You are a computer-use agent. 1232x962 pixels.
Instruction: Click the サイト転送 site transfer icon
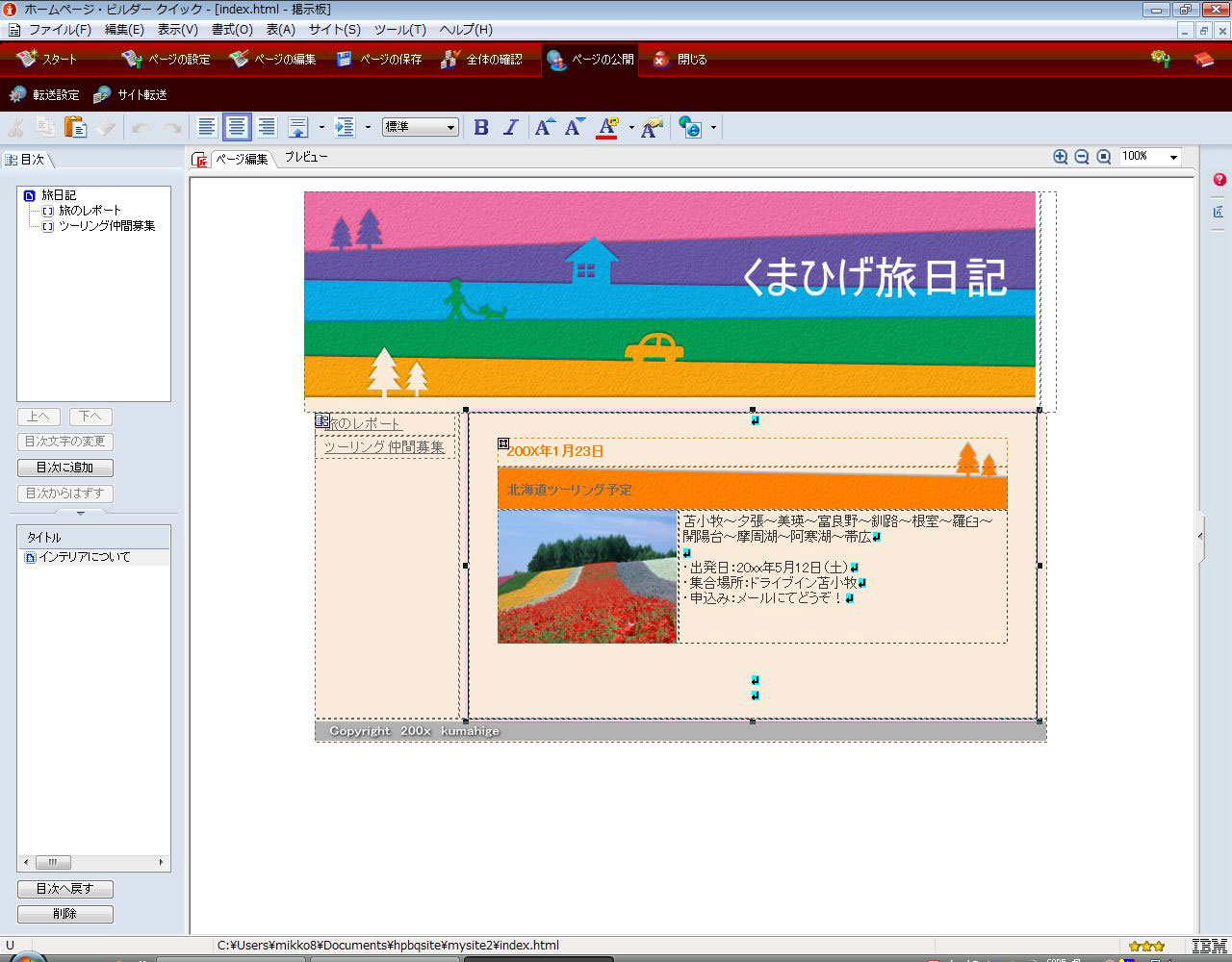click(102, 95)
